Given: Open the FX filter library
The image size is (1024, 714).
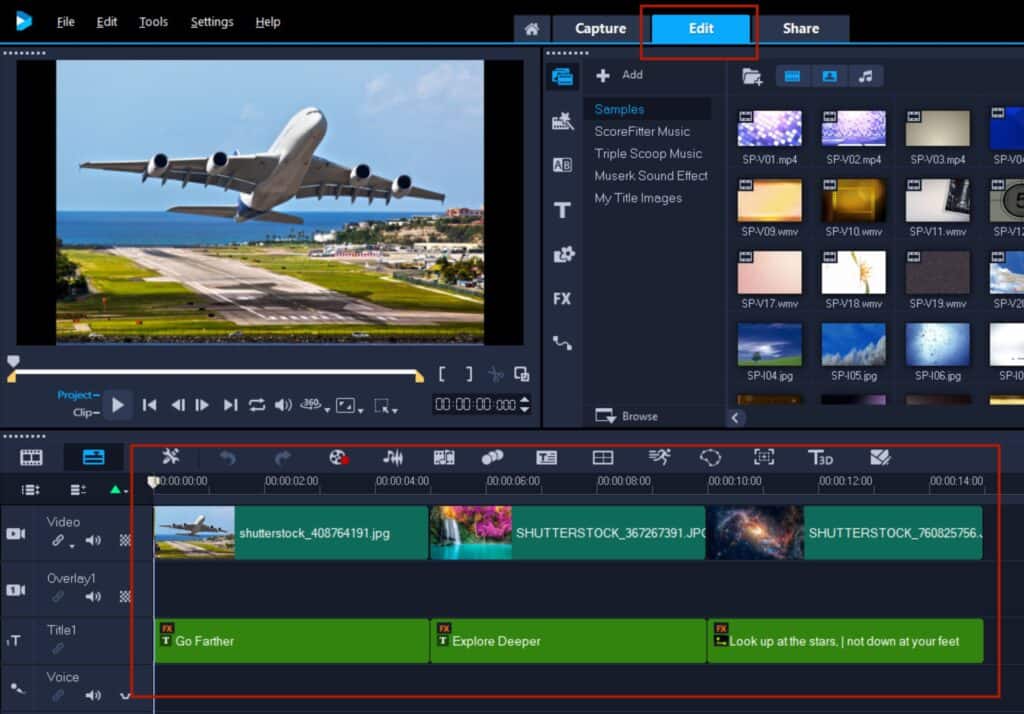Looking at the screenshot, I should (562, 299).
